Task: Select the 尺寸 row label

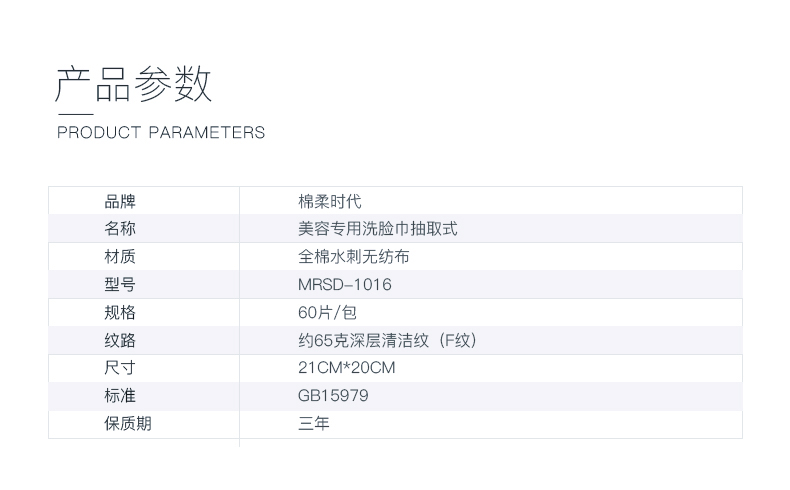Action: point(120,368)
